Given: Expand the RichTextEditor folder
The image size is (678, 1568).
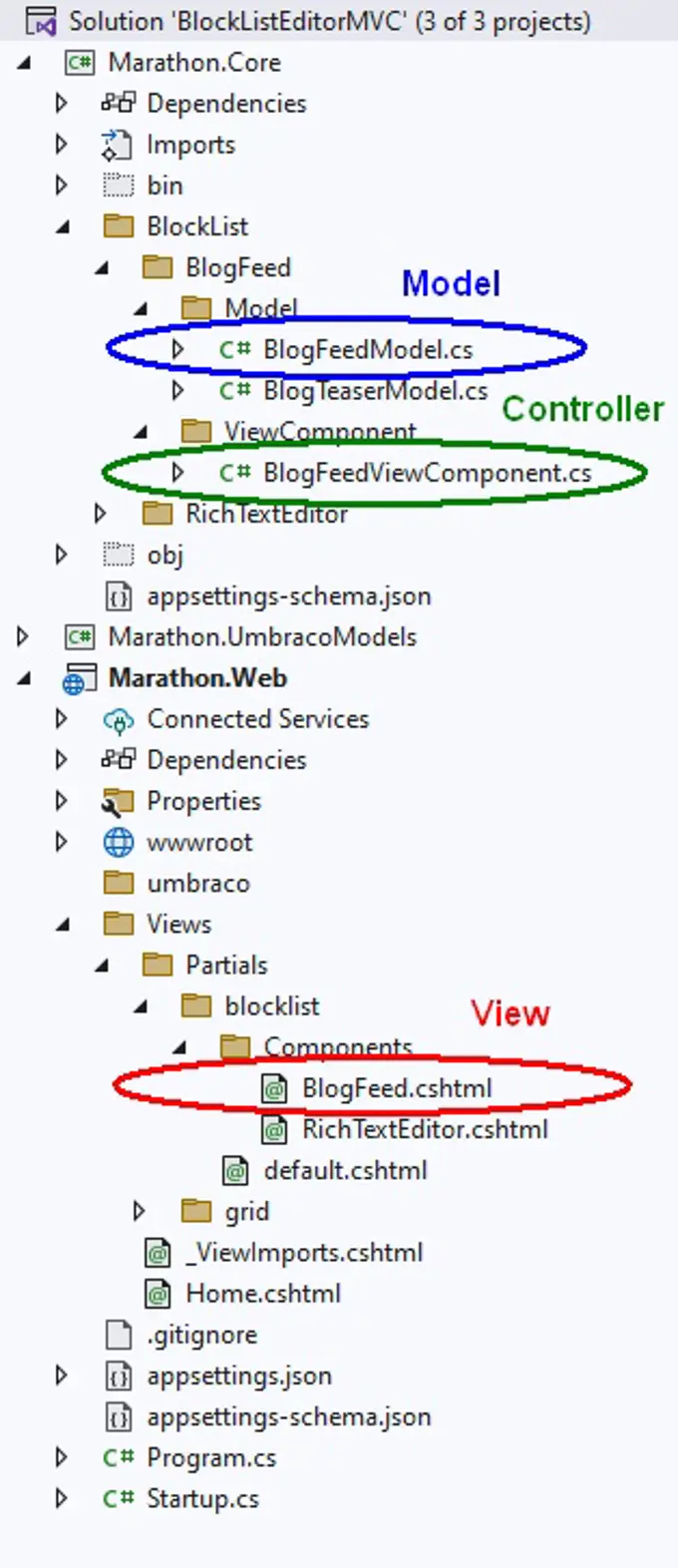Looking at the screenshot, I should pyautogui.click(x=100, y=515).
